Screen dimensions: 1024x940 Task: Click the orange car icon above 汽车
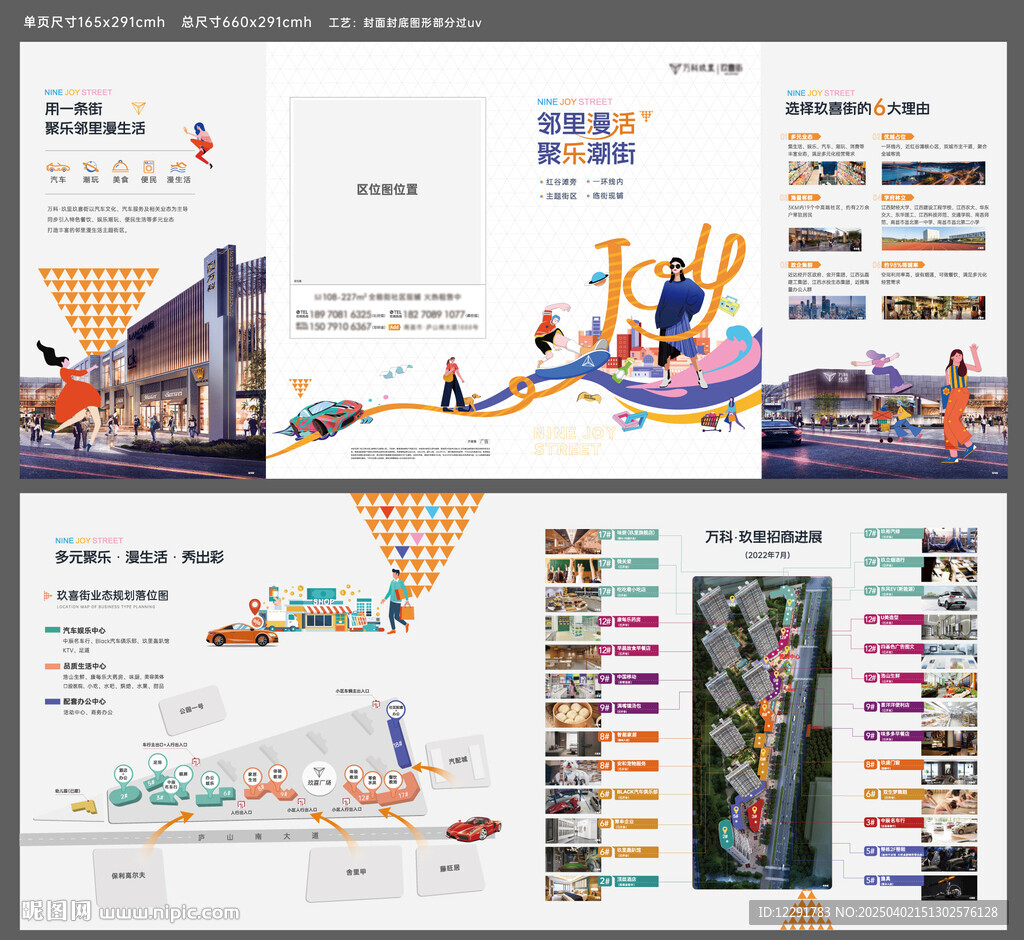tap(57, 167)
